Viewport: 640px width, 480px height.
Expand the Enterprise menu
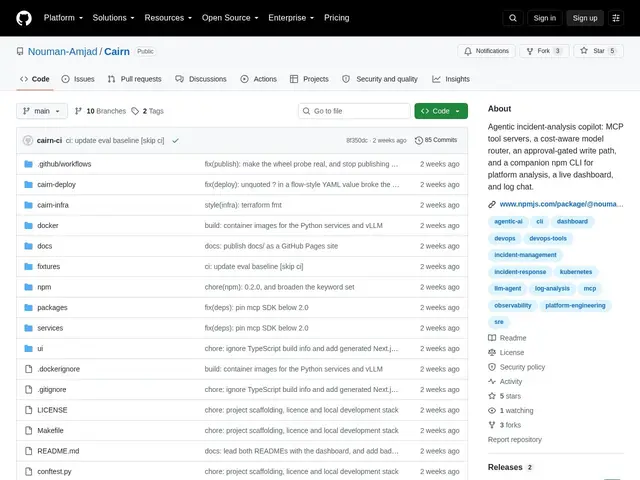(x=291, y=18)
